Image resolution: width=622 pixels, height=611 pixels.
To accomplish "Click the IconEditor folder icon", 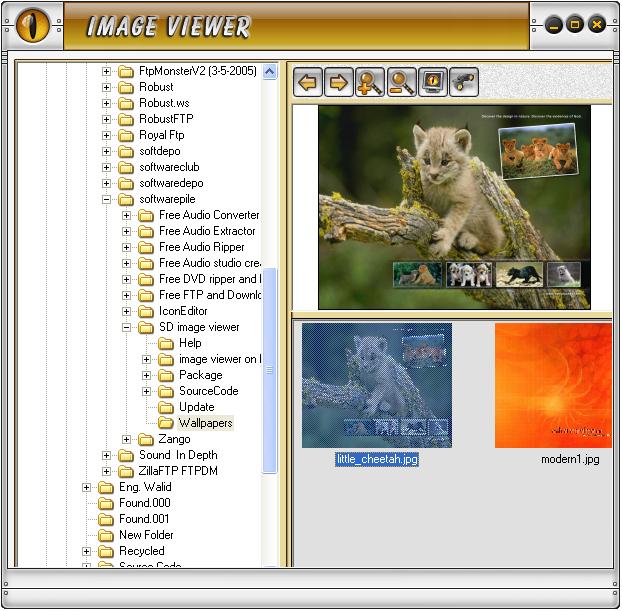I will coord(146,311).
